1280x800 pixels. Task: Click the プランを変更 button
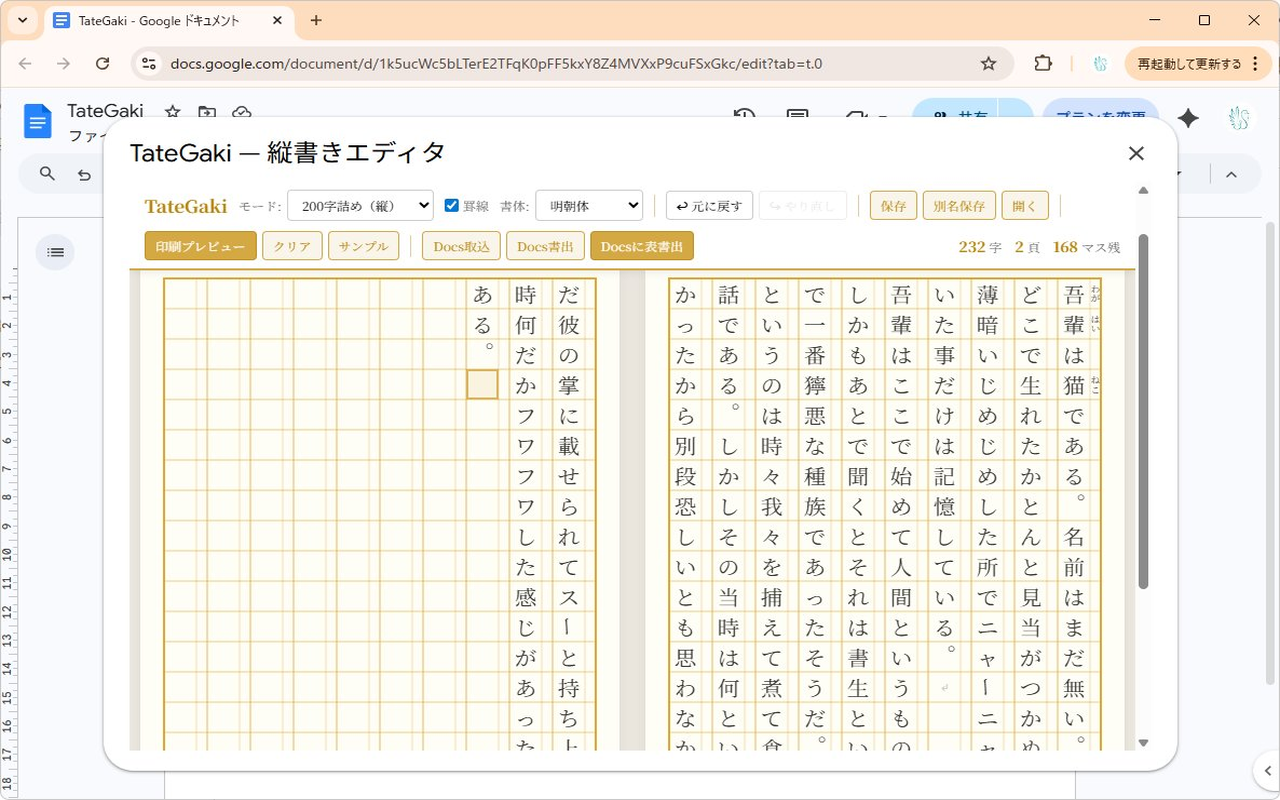click(x=1101, y=113)
